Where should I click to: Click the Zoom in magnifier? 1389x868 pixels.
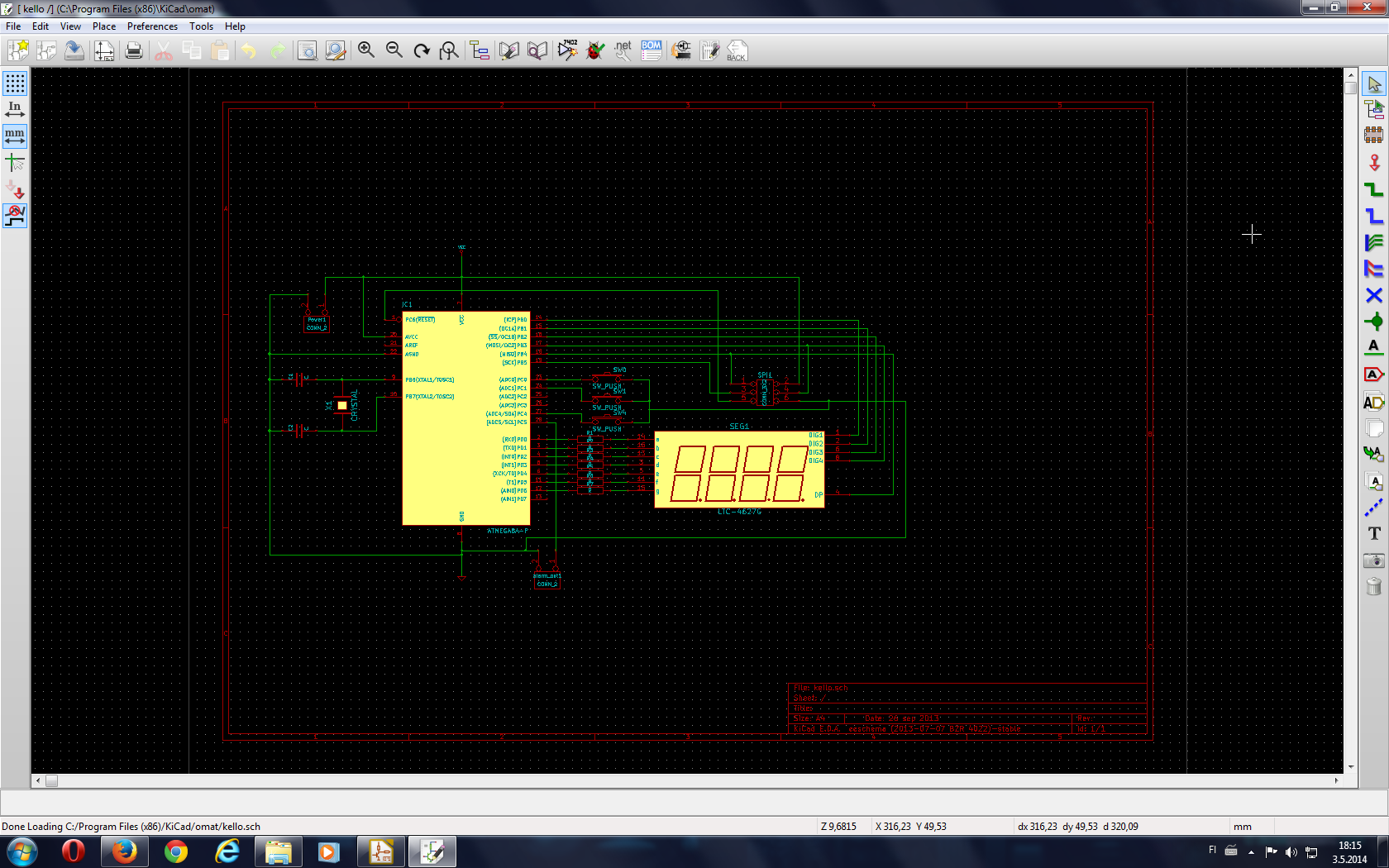366,51
